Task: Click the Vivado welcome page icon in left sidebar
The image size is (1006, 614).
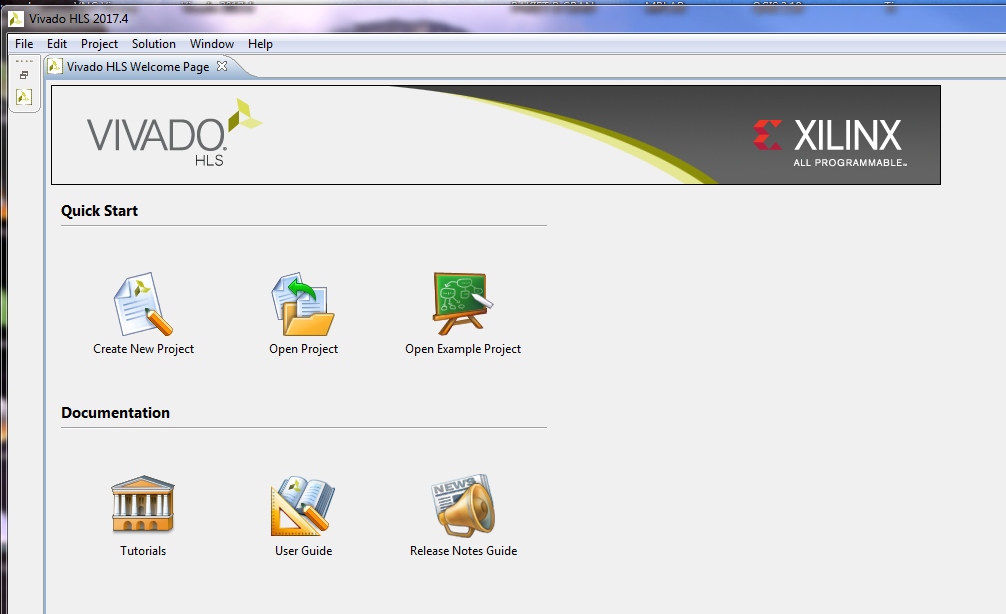Action: click(x=24, y=97)
